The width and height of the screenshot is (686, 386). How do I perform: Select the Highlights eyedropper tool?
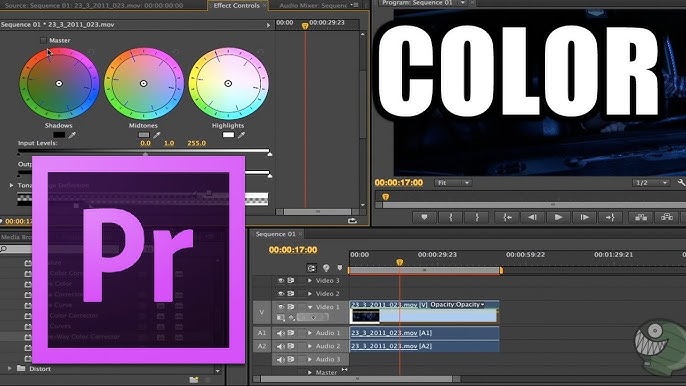coord(242,135)
